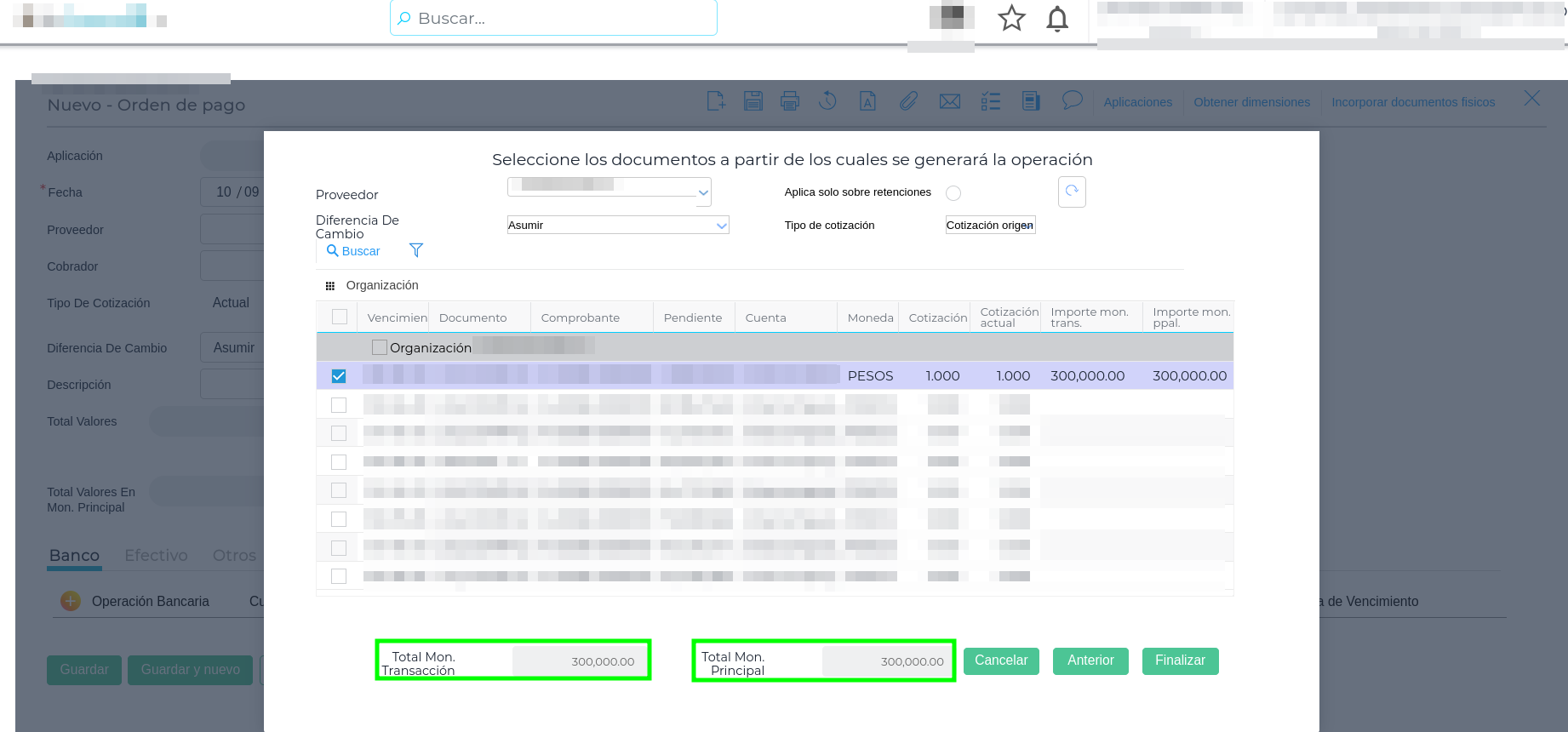Image resolution: width=1568 pixels, height=732 pixels.
Task: Click the Total Mon. Principal value field
Action: coord(886,661)
